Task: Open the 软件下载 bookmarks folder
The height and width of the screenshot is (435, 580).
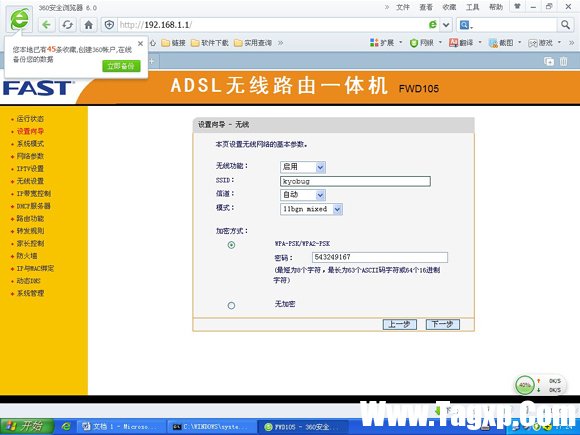Action: pyautogui.click(x=210, y=43)
